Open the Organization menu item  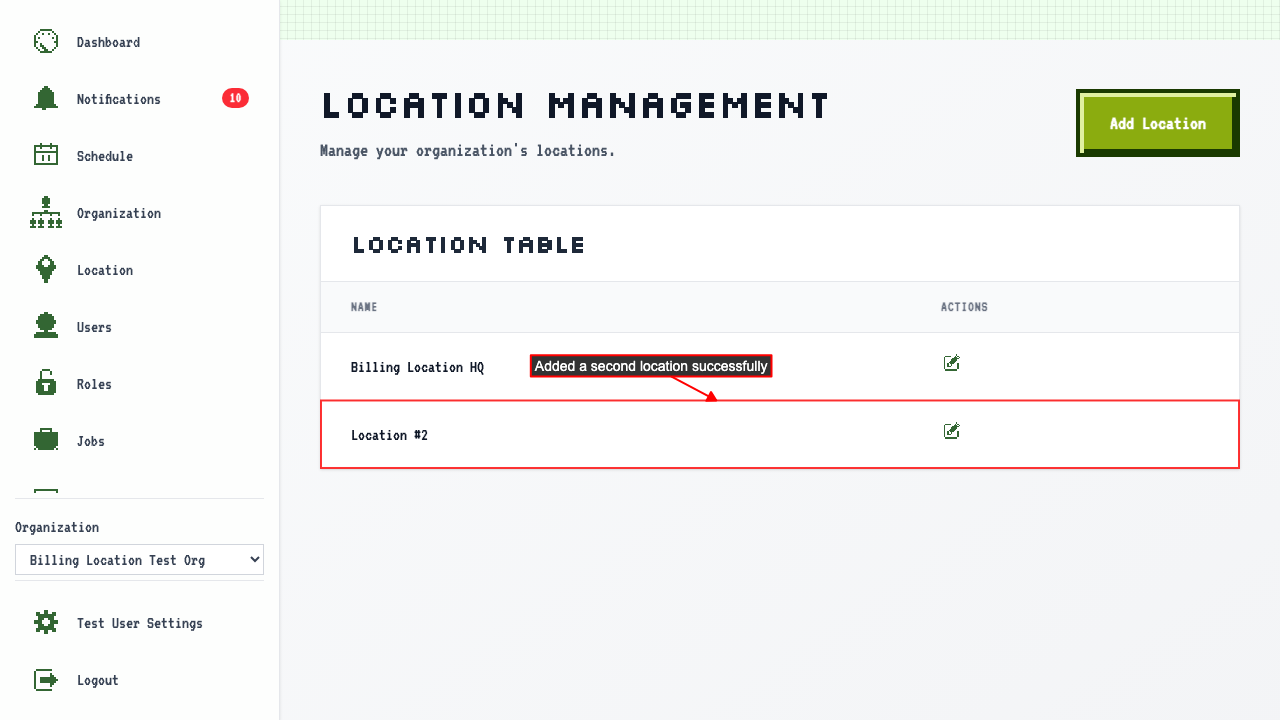pyautogui.click(x=118, y=213)
